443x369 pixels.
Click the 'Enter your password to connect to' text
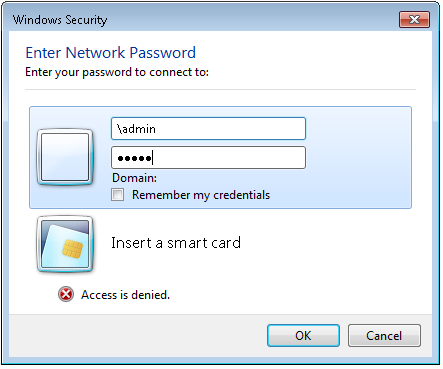[117, 72]
